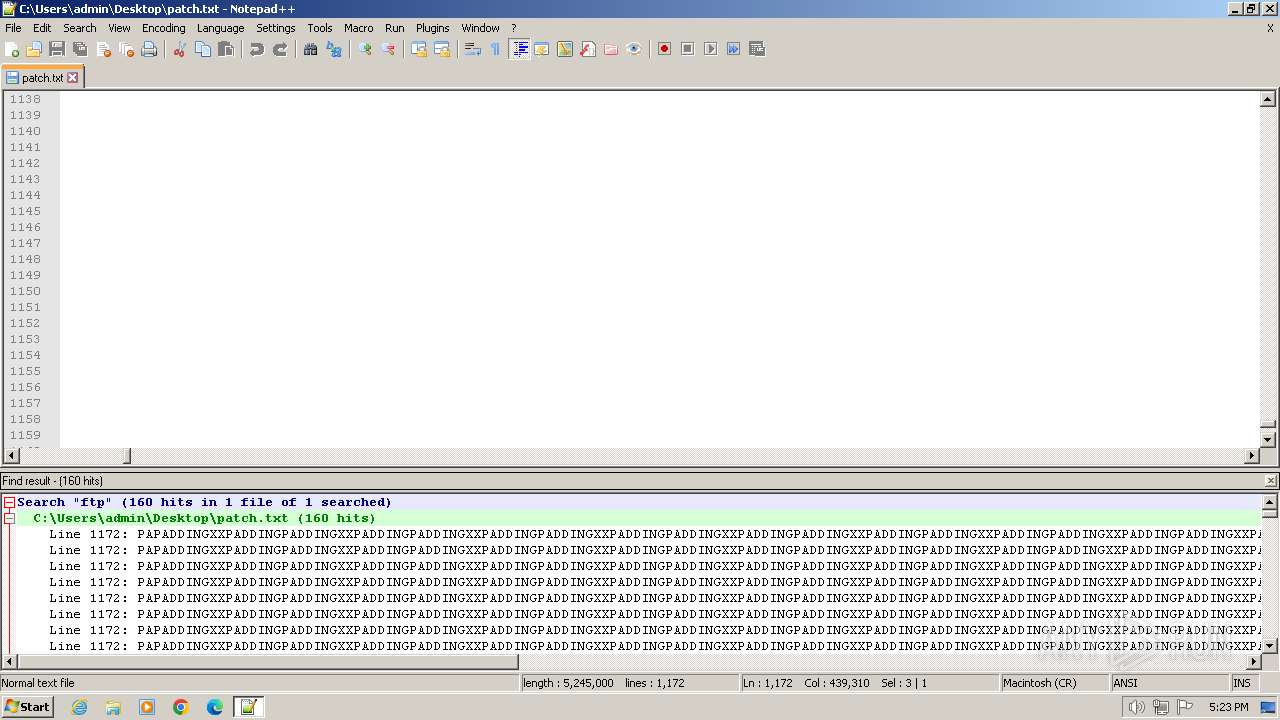Image resolution: width=1280 pixels, height=720 pixels.
Task: Open the Search menu
Action: (x=80, y=28)
